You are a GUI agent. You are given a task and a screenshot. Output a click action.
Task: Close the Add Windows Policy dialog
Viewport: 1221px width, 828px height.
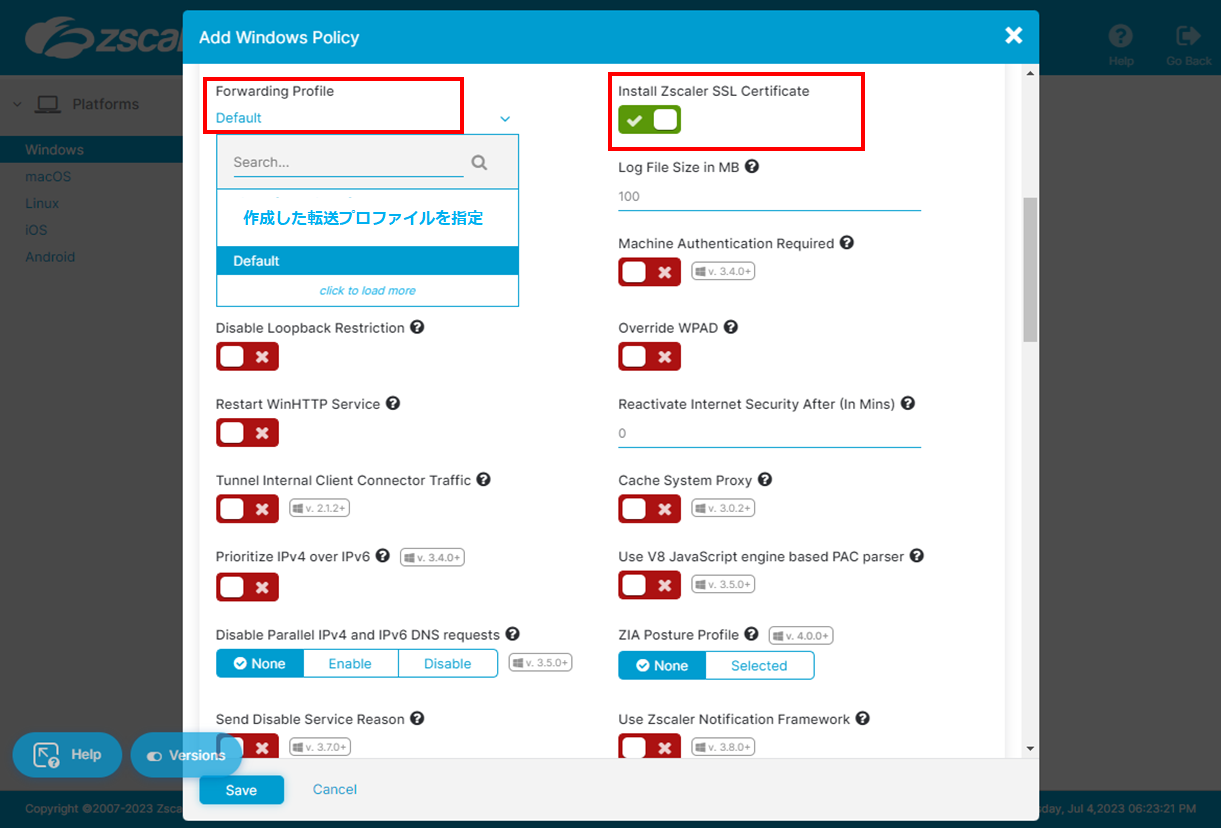coord(1013,36)
